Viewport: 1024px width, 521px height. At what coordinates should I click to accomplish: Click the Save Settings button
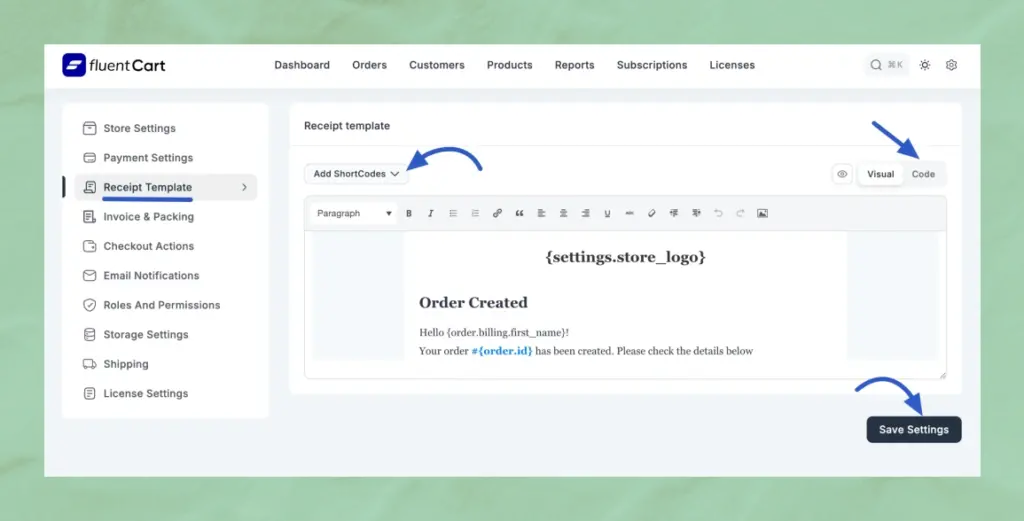click(913, 429)
